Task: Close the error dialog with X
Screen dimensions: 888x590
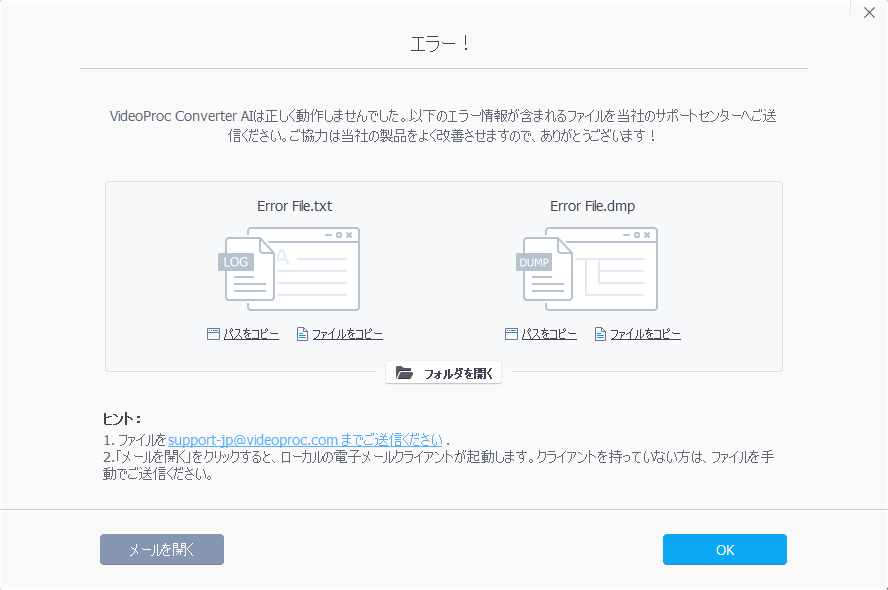Action: [x=868, y=13]
